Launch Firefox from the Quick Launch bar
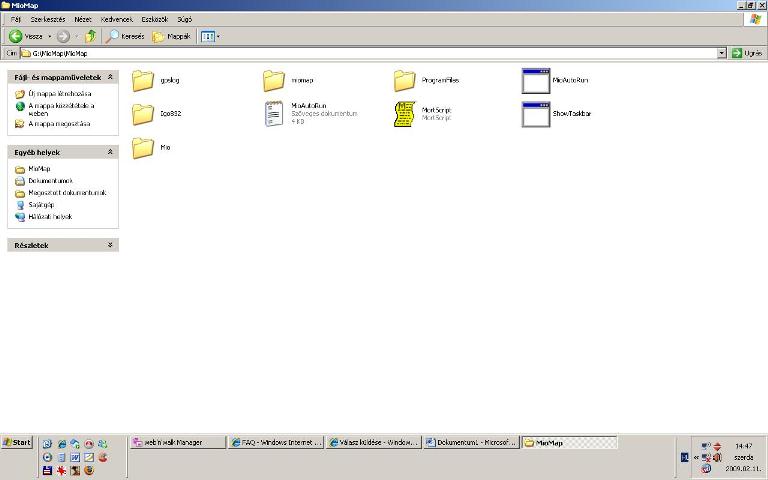The image size is (768, 480). 89,471
